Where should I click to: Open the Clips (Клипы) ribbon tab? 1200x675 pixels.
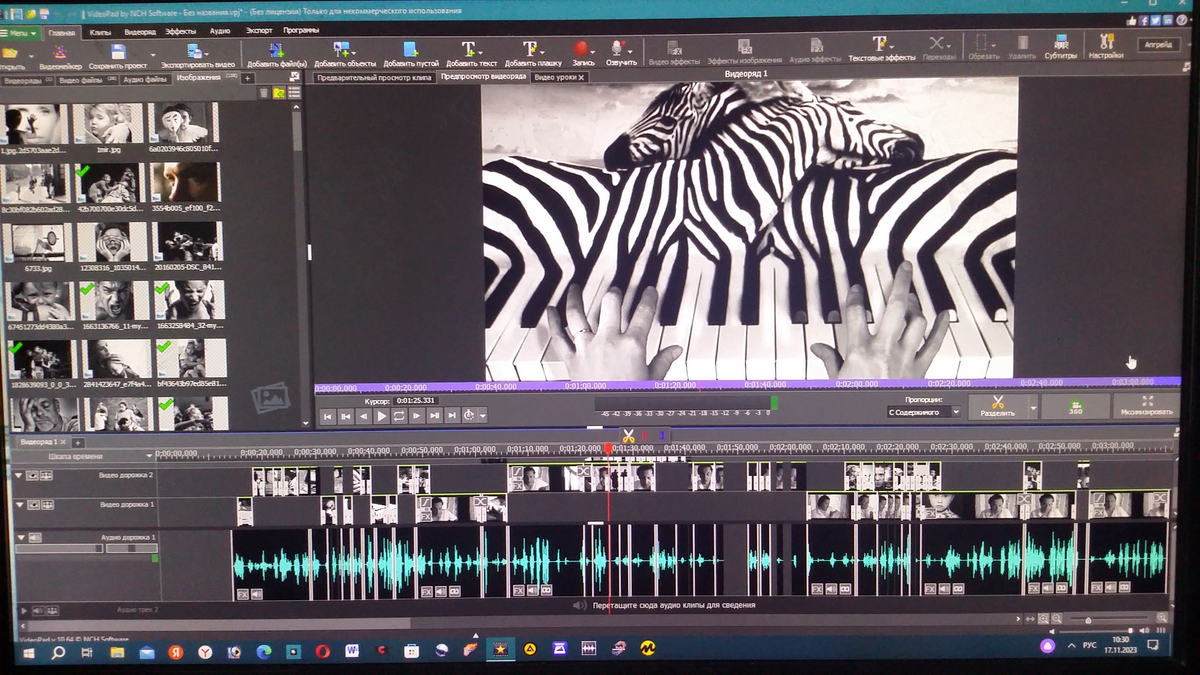(100, 33)
